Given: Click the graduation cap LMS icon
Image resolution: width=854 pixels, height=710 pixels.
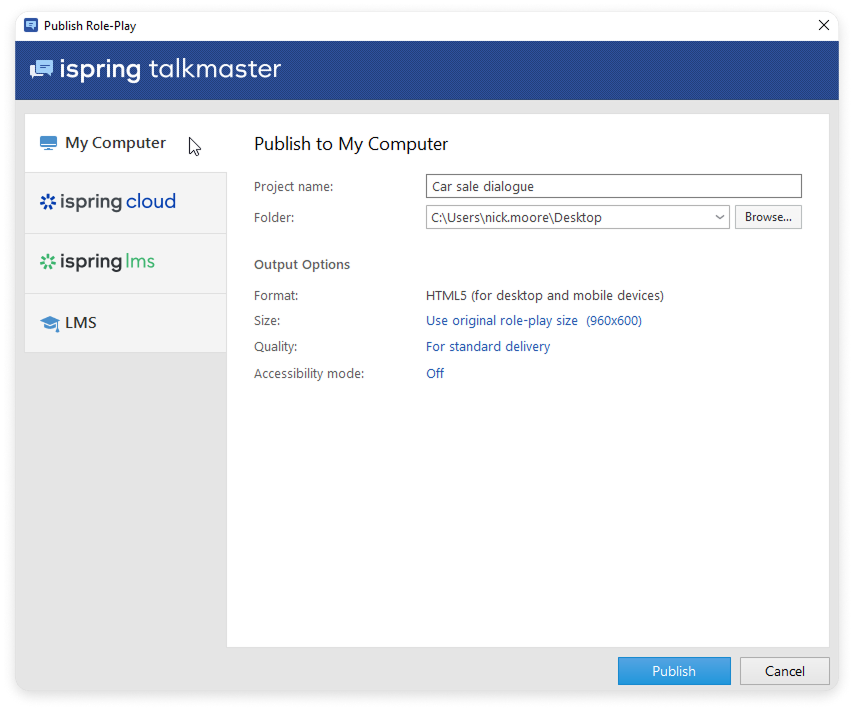Looking at the screenshot, I should [x=49, y=323].
